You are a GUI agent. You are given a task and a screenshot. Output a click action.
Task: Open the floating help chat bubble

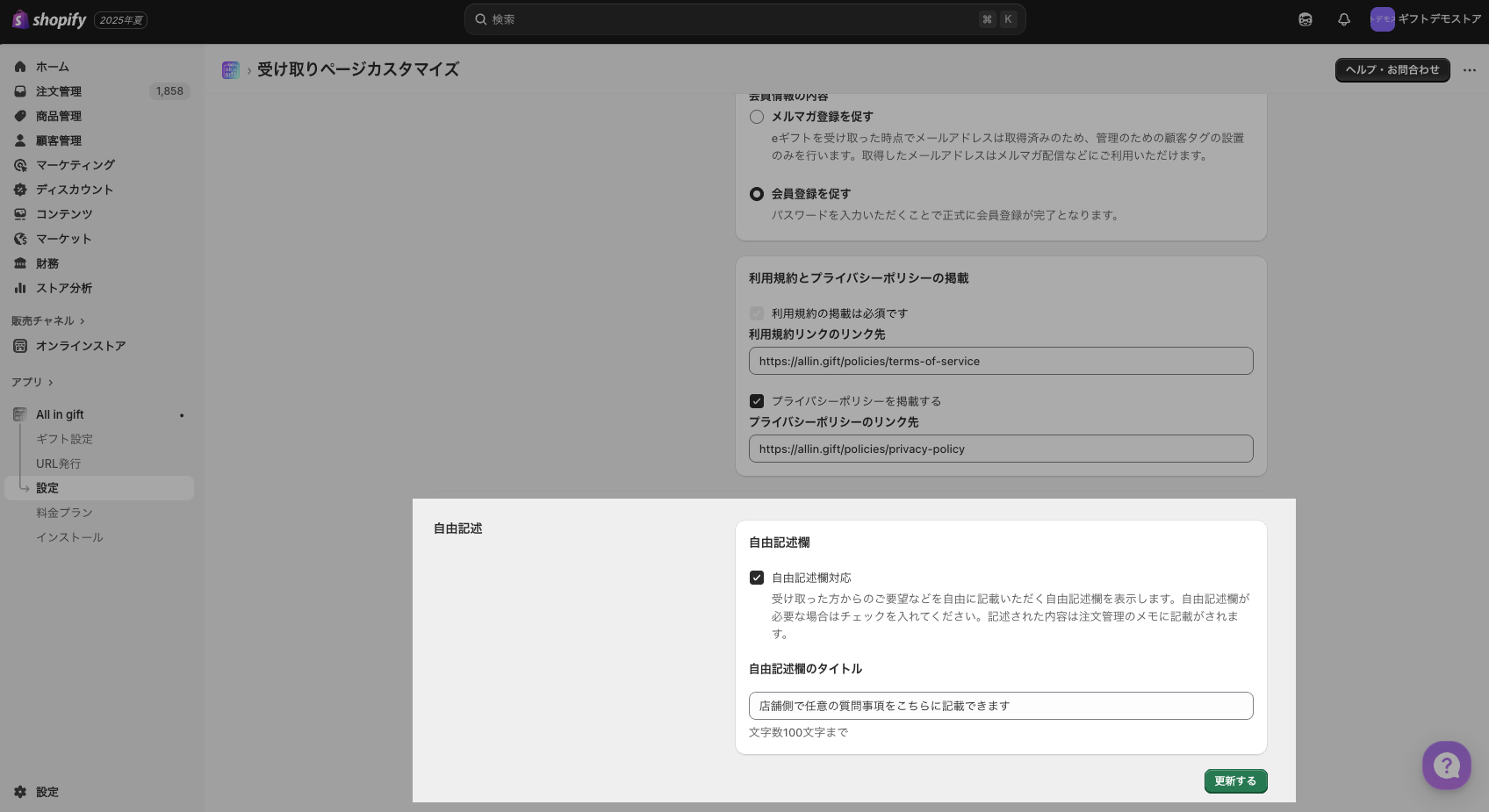[1446, 765]
